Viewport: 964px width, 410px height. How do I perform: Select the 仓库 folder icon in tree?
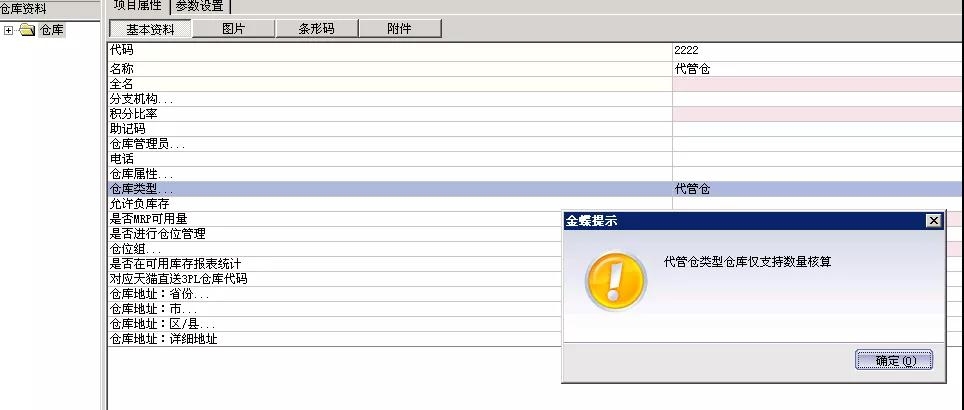[28, 30]
